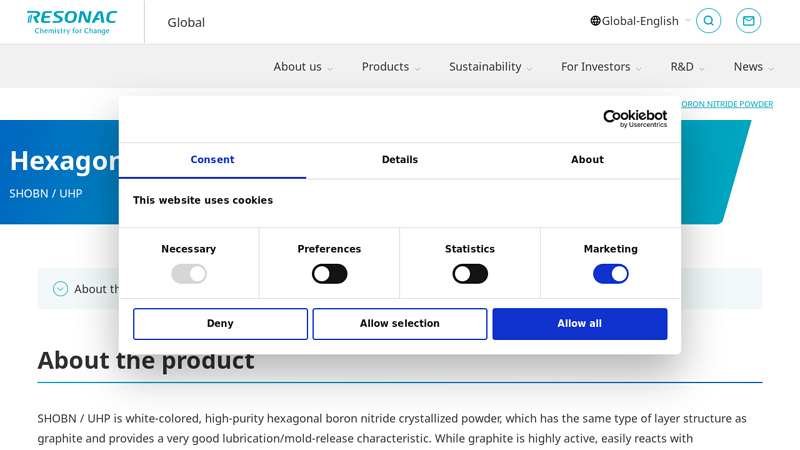Click the Preferences label
This screenshot has width=800, height=450.
click(330, 249)
